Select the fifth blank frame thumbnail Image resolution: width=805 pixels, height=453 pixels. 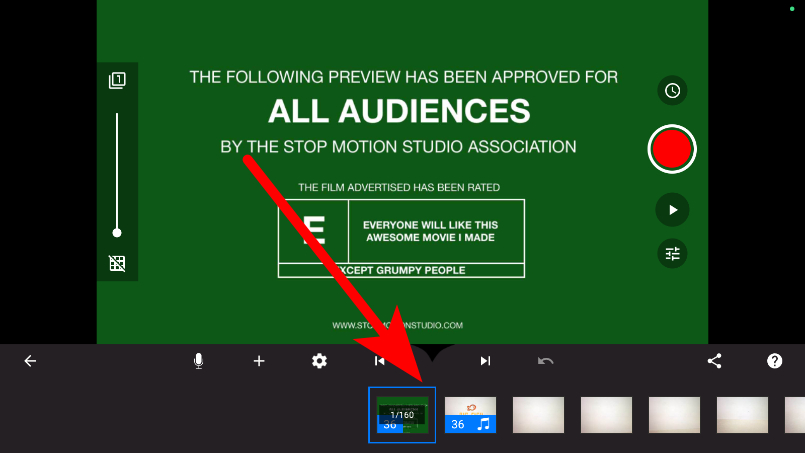coord(674,415)
